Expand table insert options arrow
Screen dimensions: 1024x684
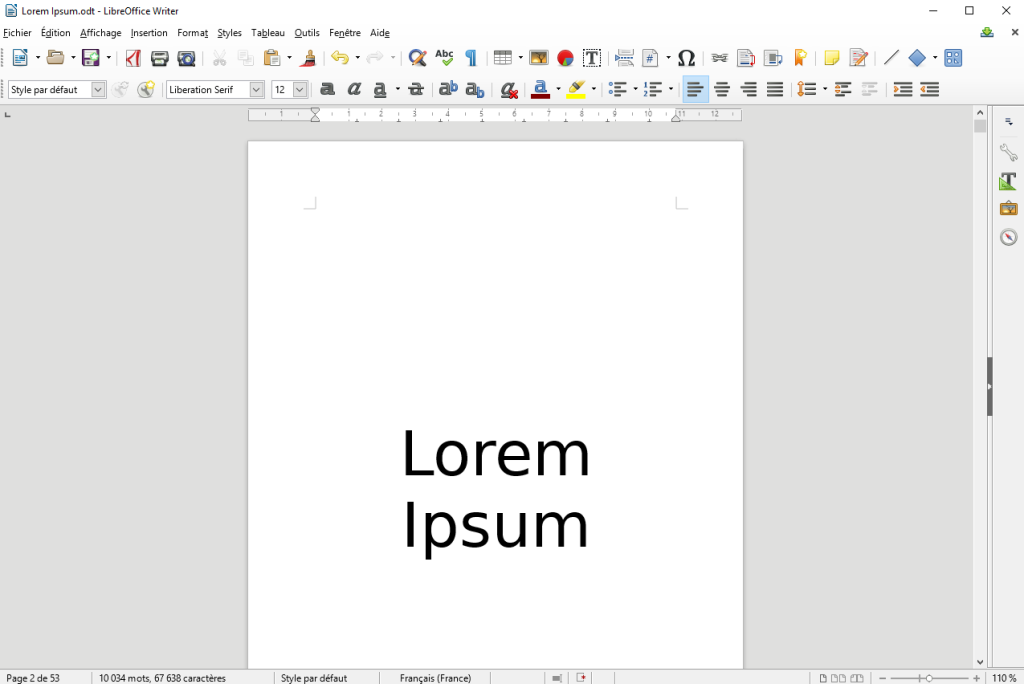click(520, 58)
